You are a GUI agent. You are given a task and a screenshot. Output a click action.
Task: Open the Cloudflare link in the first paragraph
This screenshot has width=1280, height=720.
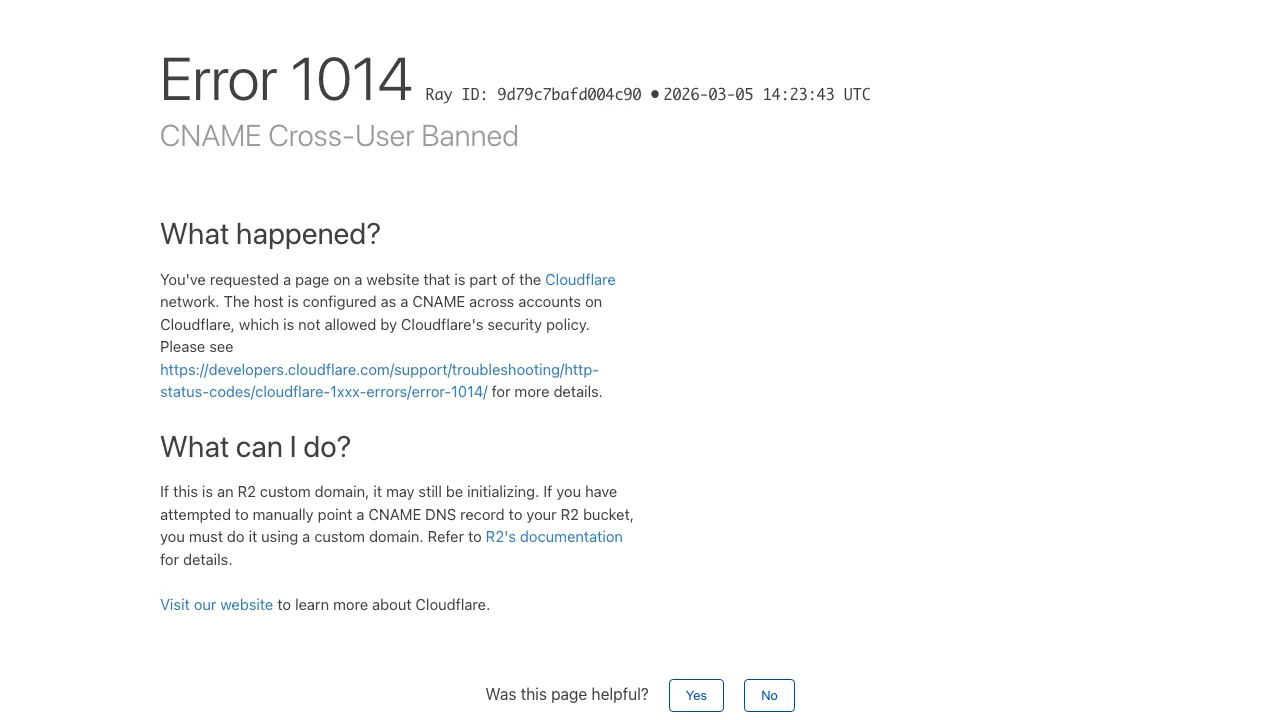[x=580, y=280]
